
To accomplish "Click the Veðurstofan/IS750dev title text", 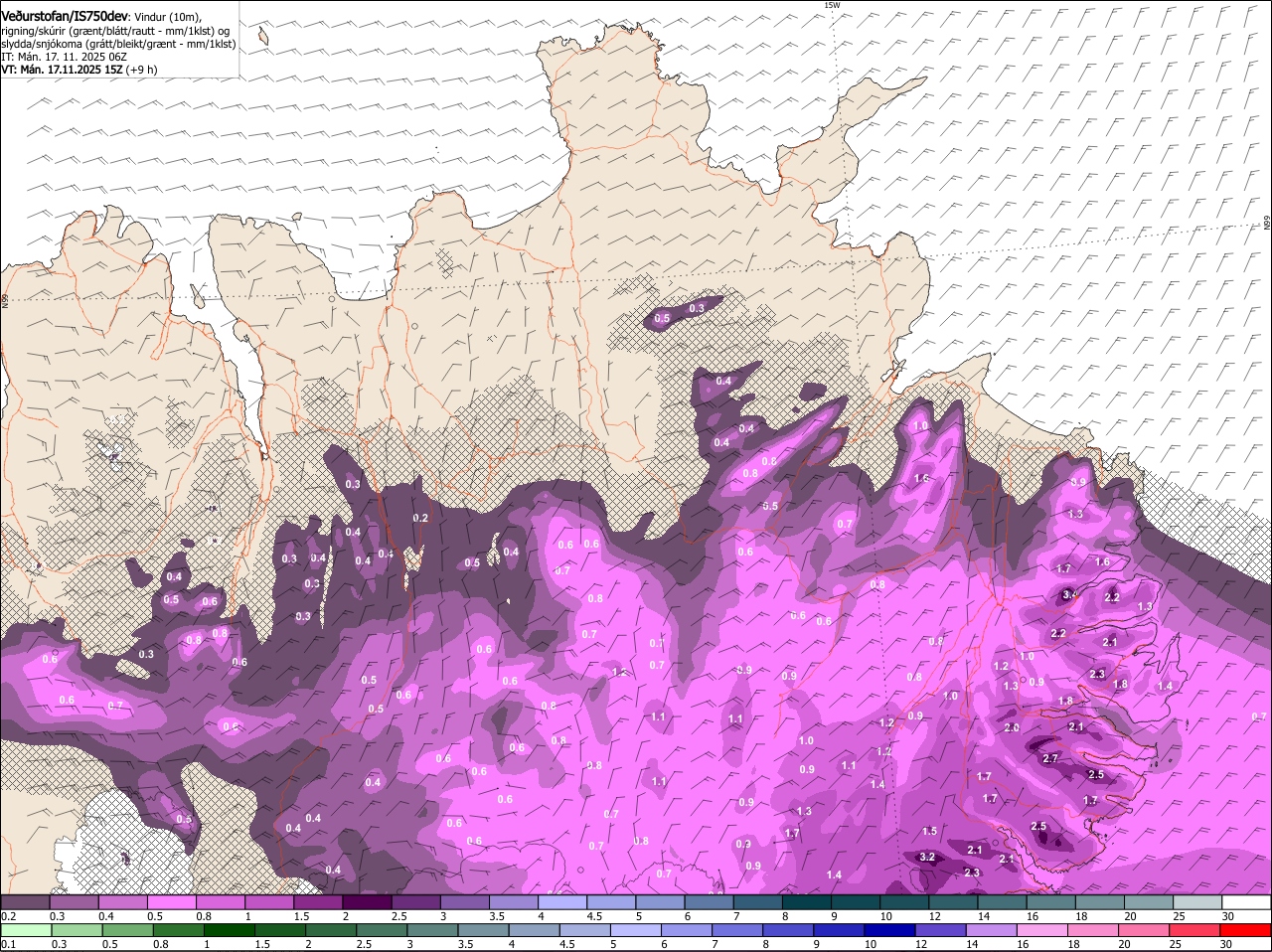I will (x=65, y=16).
